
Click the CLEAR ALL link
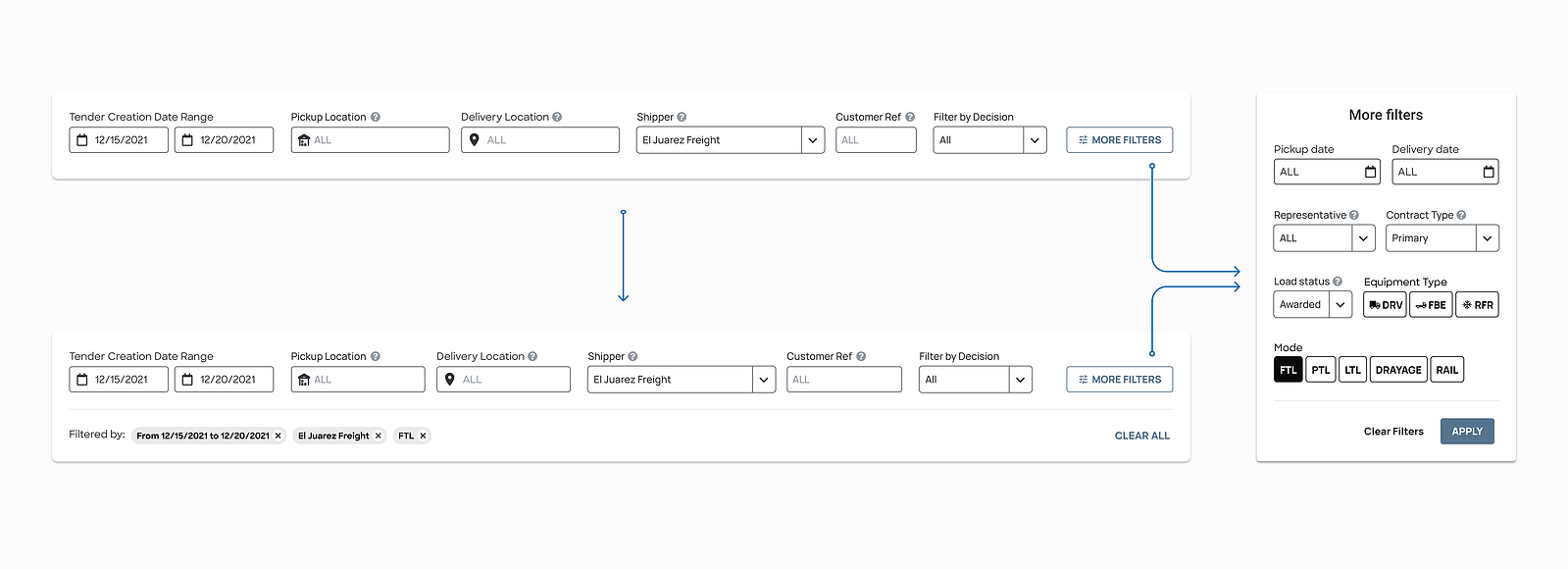1142,436
